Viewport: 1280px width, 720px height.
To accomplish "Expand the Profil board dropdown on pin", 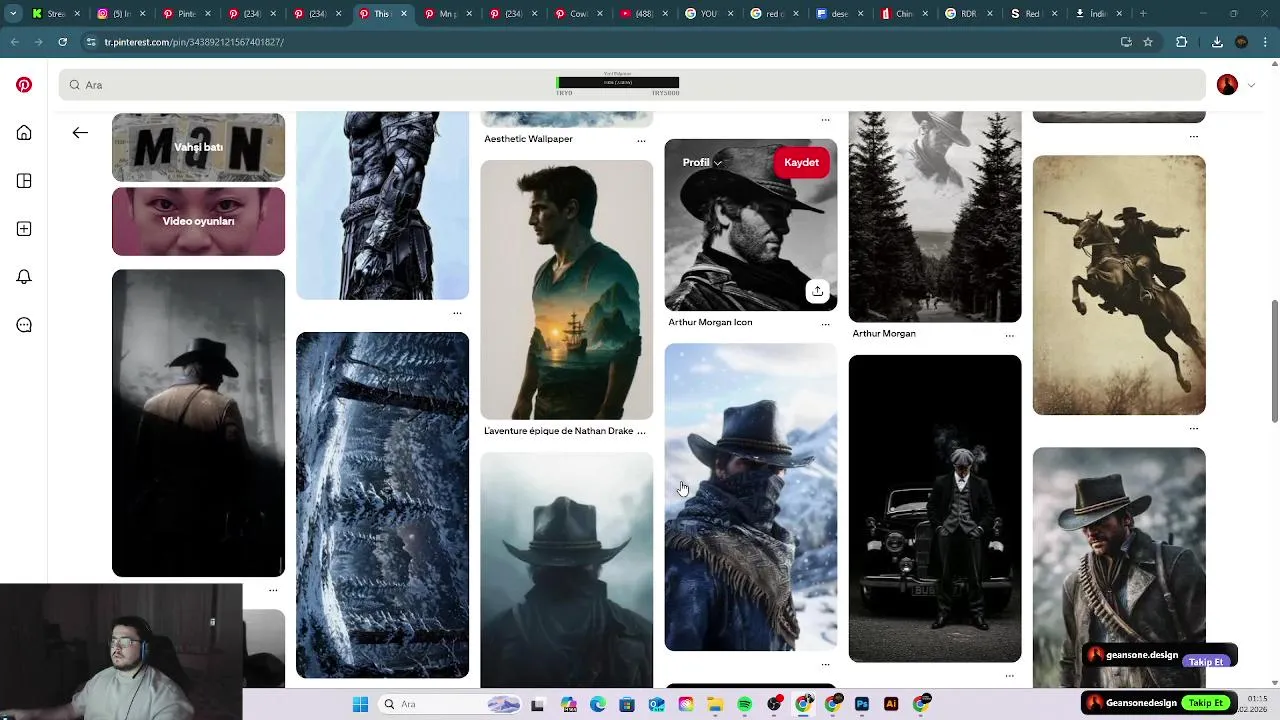I will click(702, 162).
